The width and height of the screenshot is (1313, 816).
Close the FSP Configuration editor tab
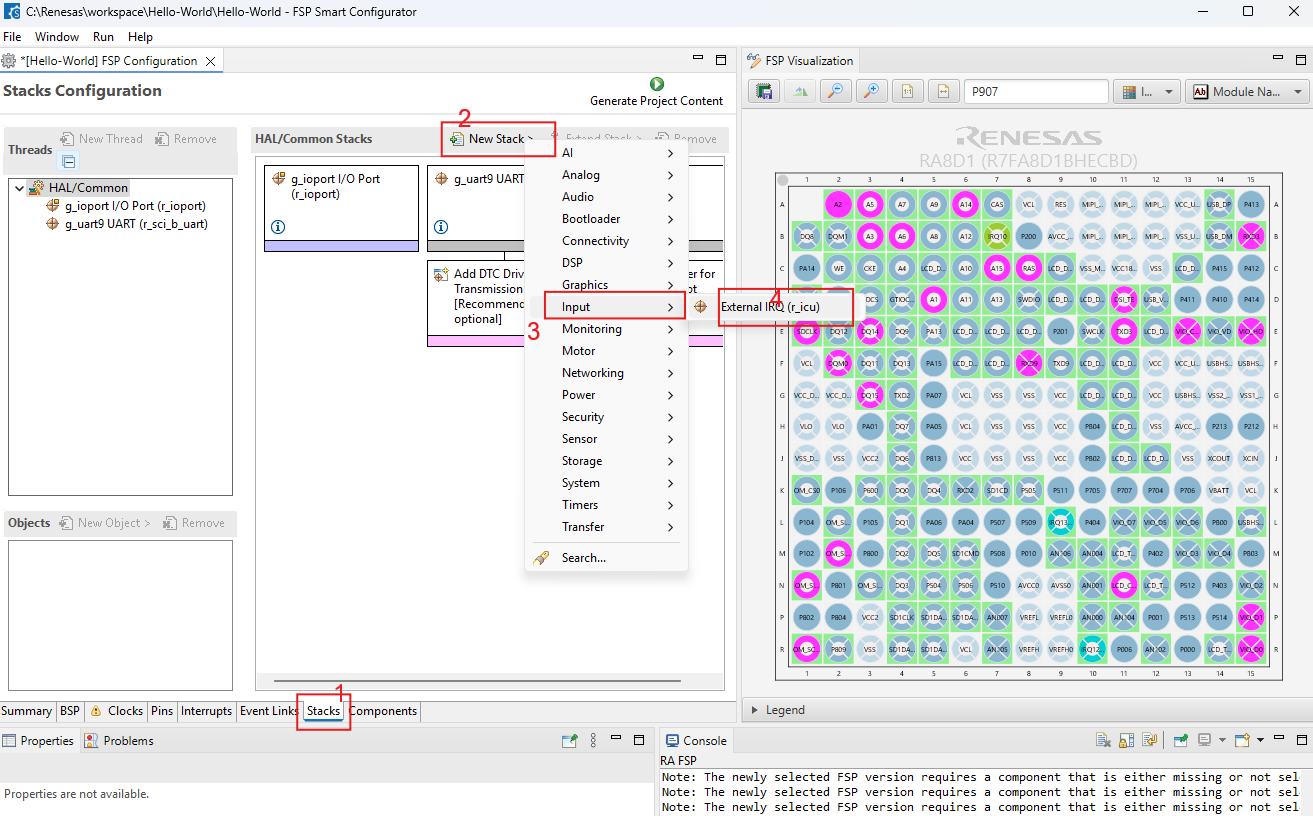tap(210, 61)
